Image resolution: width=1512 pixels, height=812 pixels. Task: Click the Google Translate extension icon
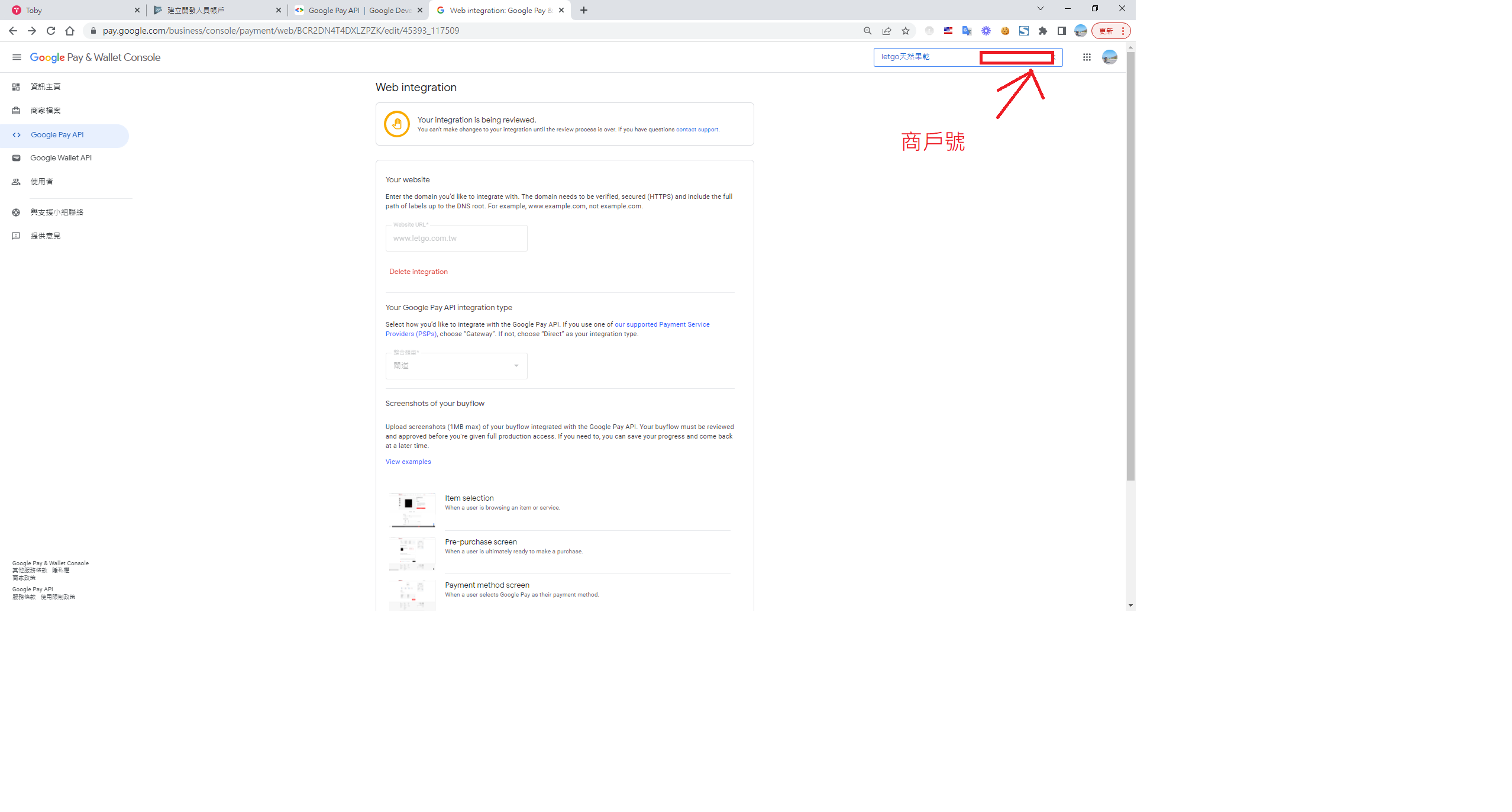click(x=967, y=31)
